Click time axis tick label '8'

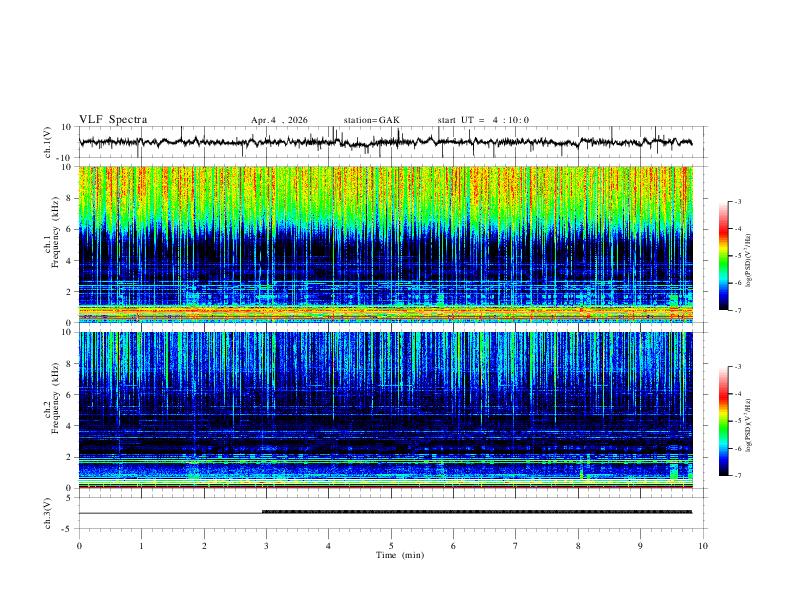click(x=578, y=546)
